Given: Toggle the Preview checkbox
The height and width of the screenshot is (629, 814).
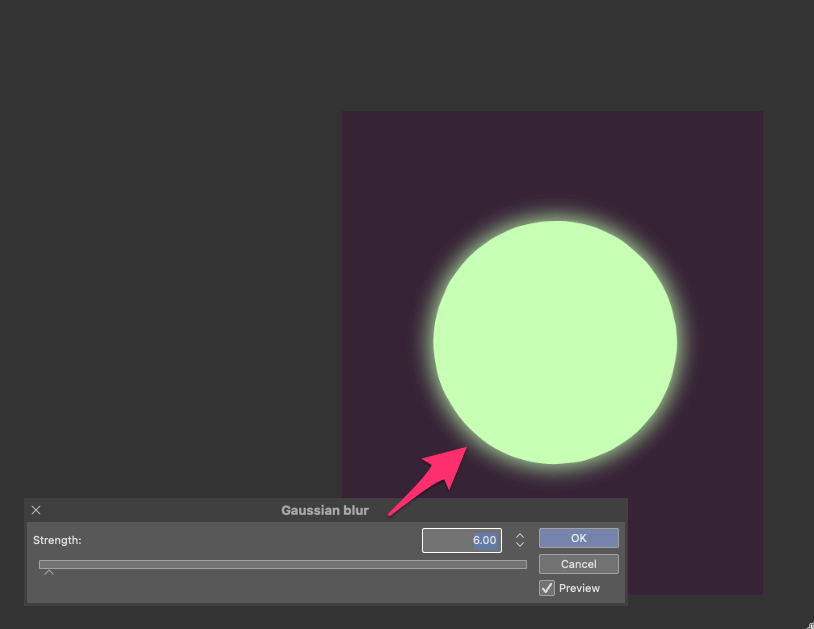Looking at the screenshot, I should click(x=547, y=588).
